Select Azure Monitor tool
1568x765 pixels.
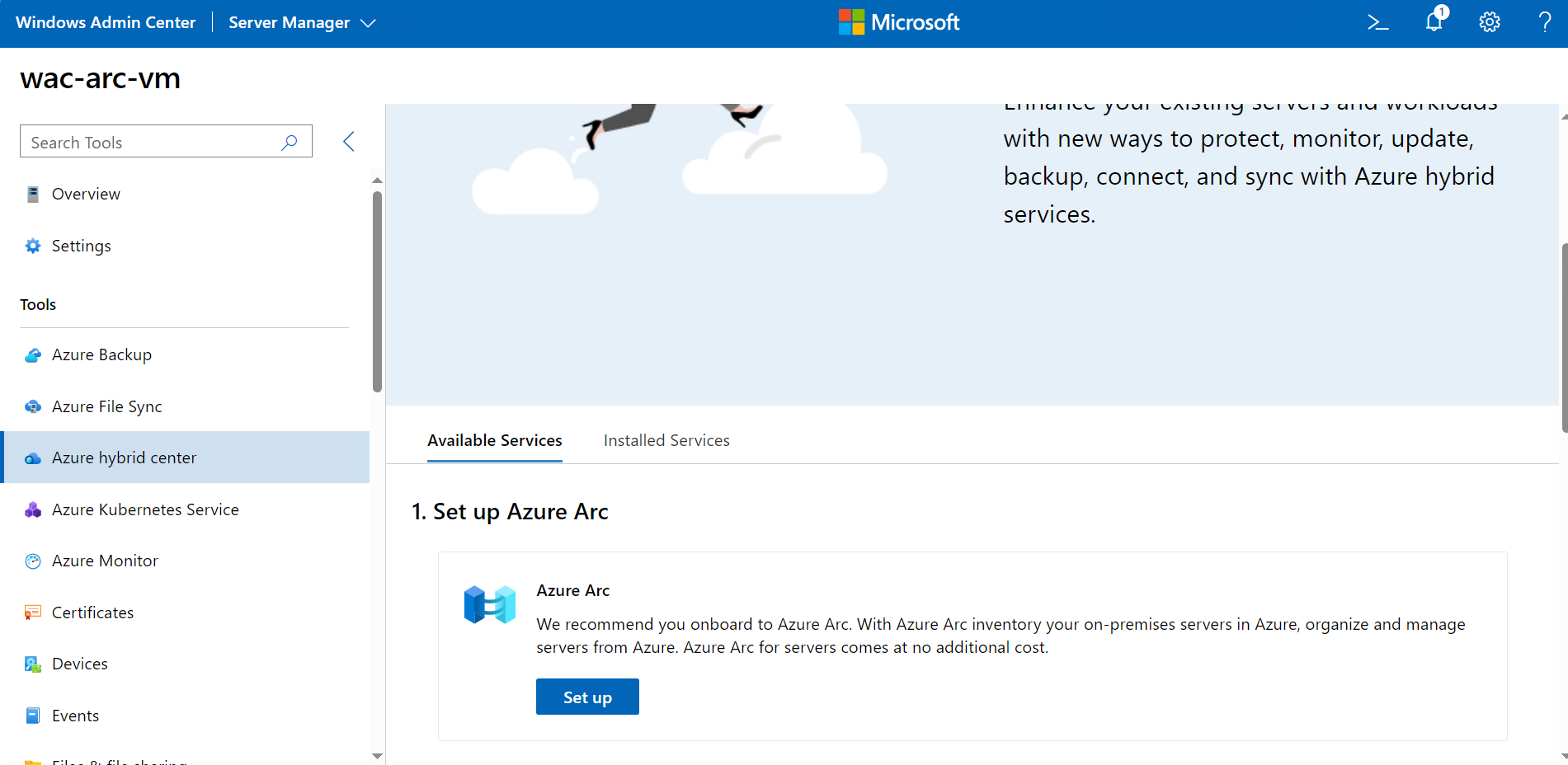186,561
